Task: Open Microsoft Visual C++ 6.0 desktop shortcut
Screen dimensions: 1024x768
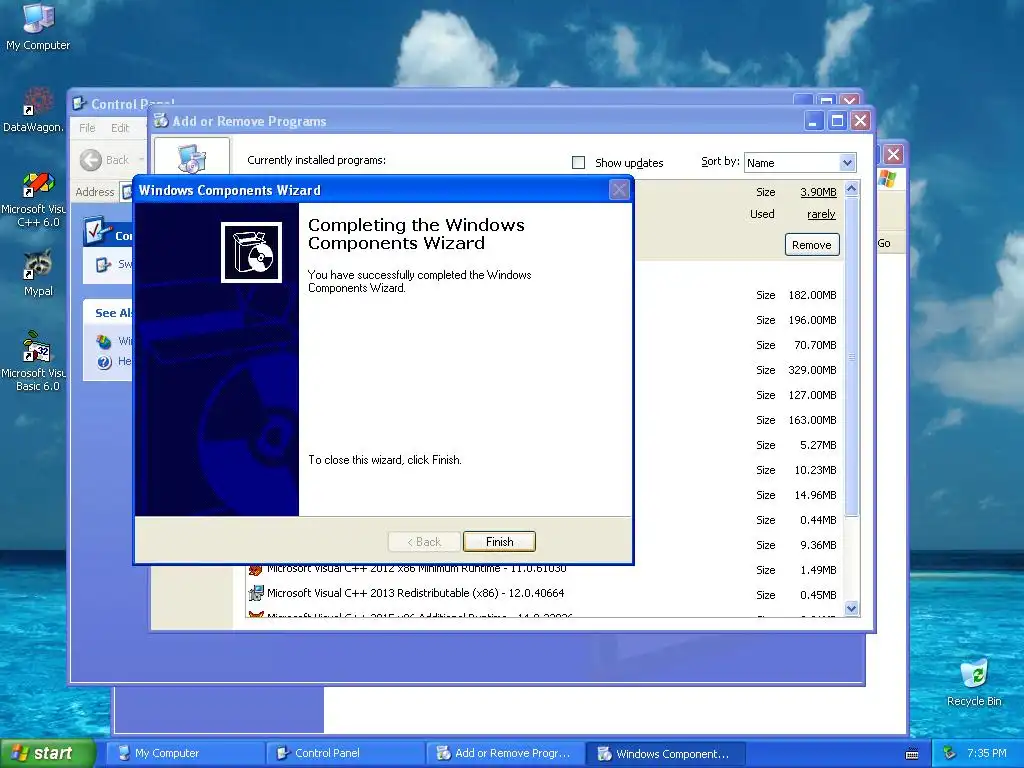Action: click(x=34, y=199)
